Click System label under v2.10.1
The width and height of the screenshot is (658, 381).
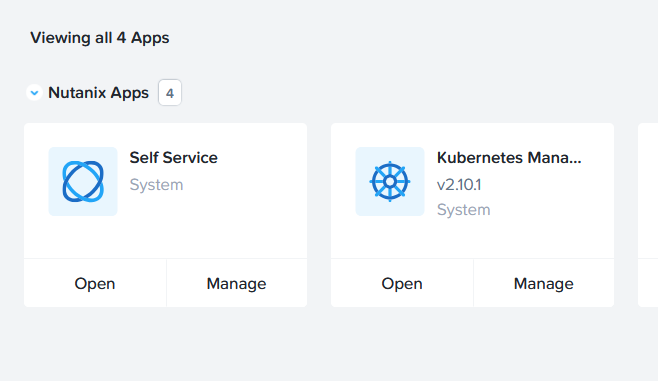[464, 209]
